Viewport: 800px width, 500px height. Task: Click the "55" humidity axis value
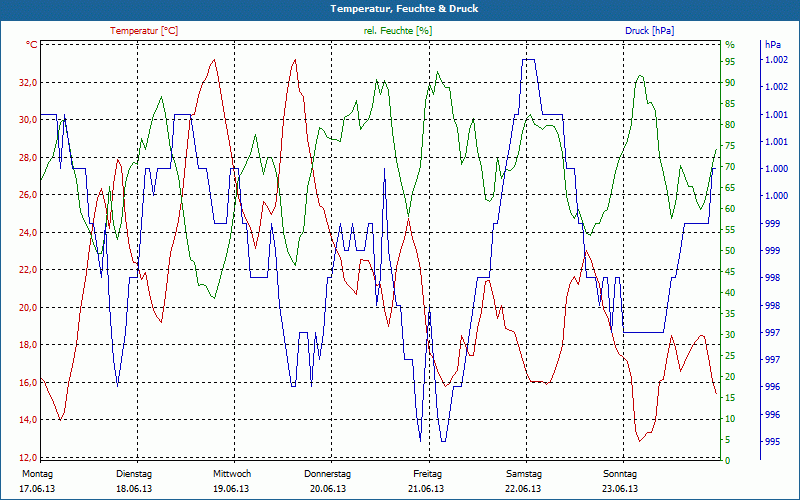[x=730, y=230]
